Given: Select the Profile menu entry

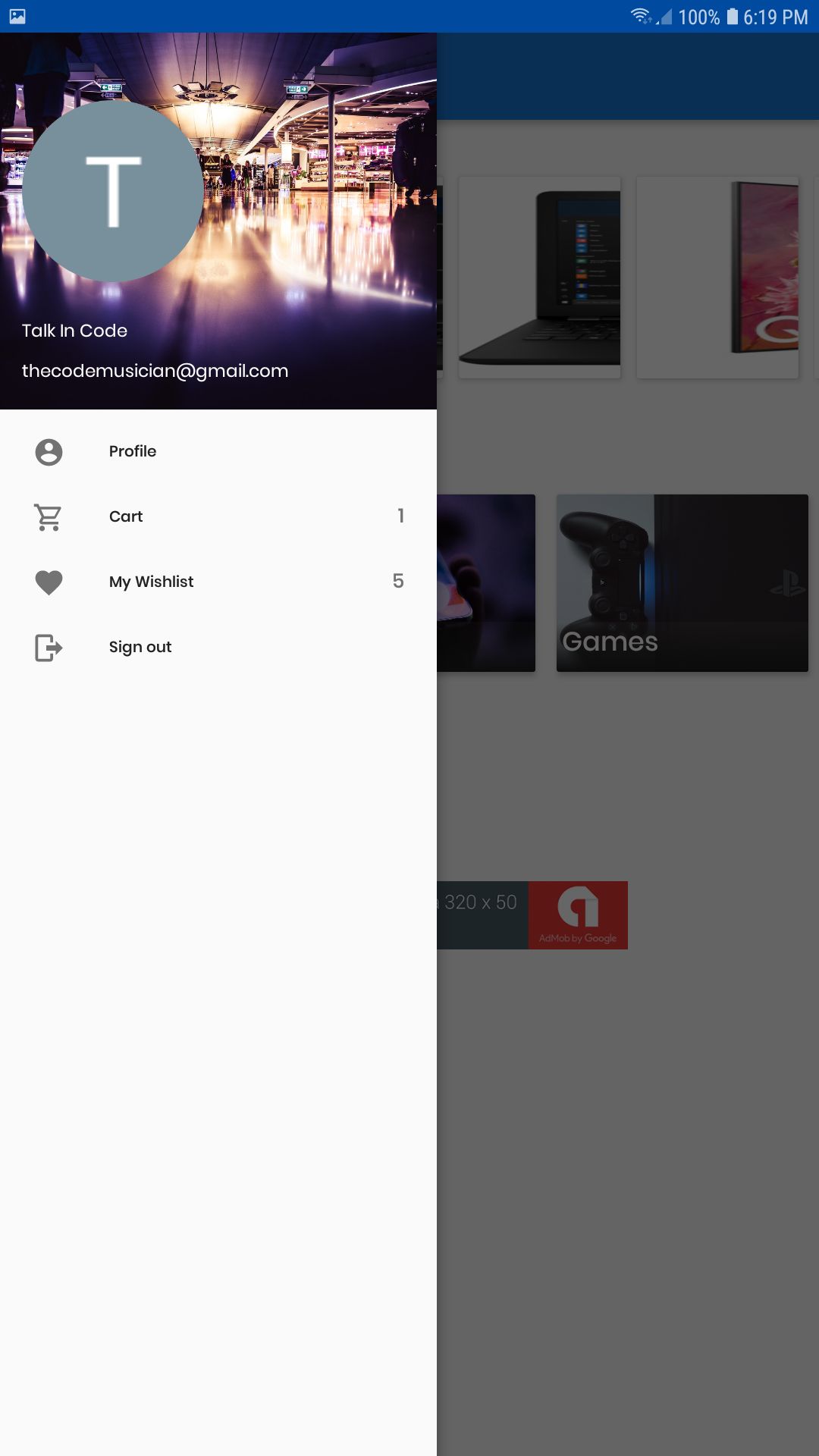Looking at the screenshot, I should tap(218, 451).
